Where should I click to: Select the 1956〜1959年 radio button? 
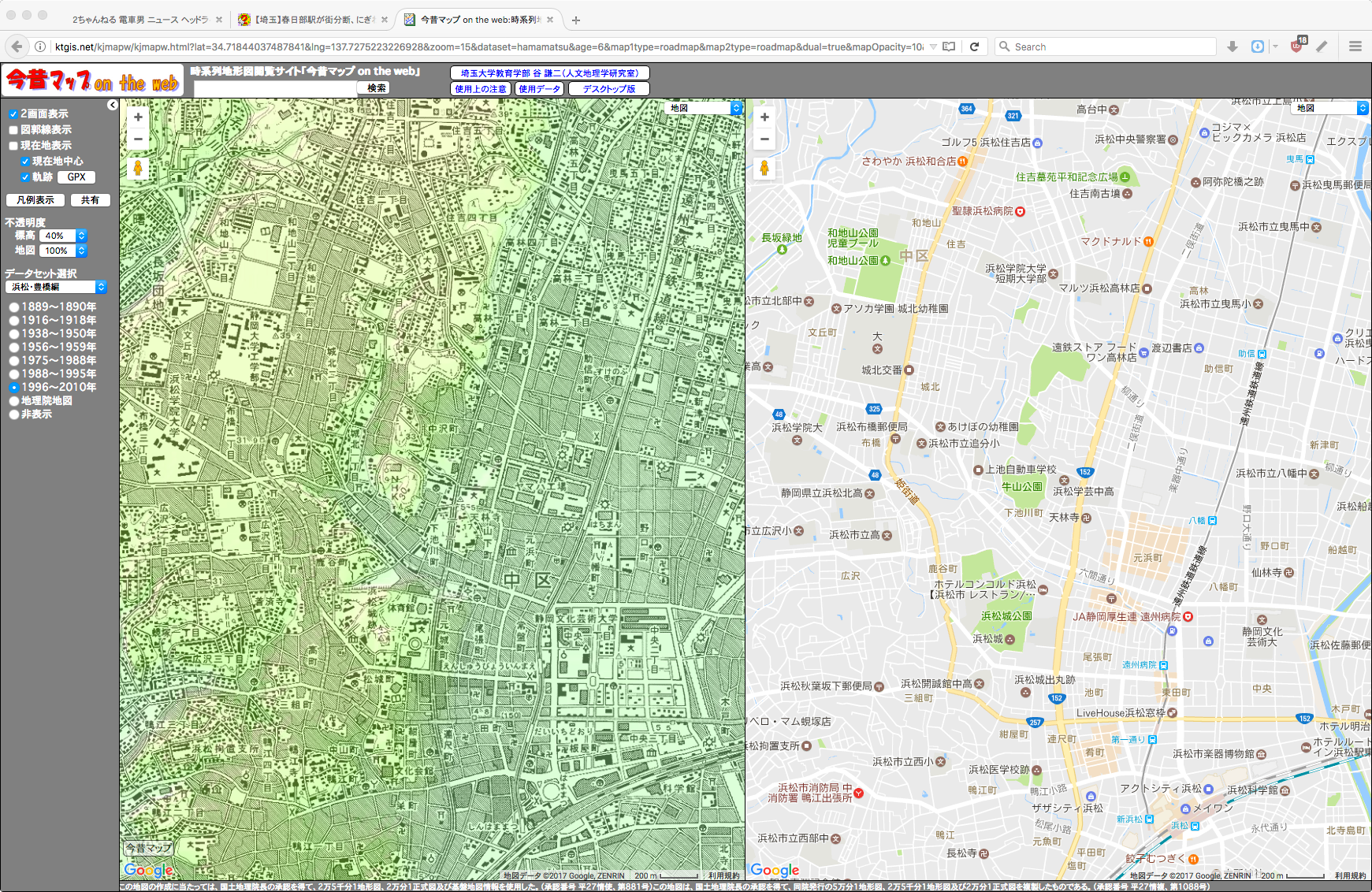point(14,348)
